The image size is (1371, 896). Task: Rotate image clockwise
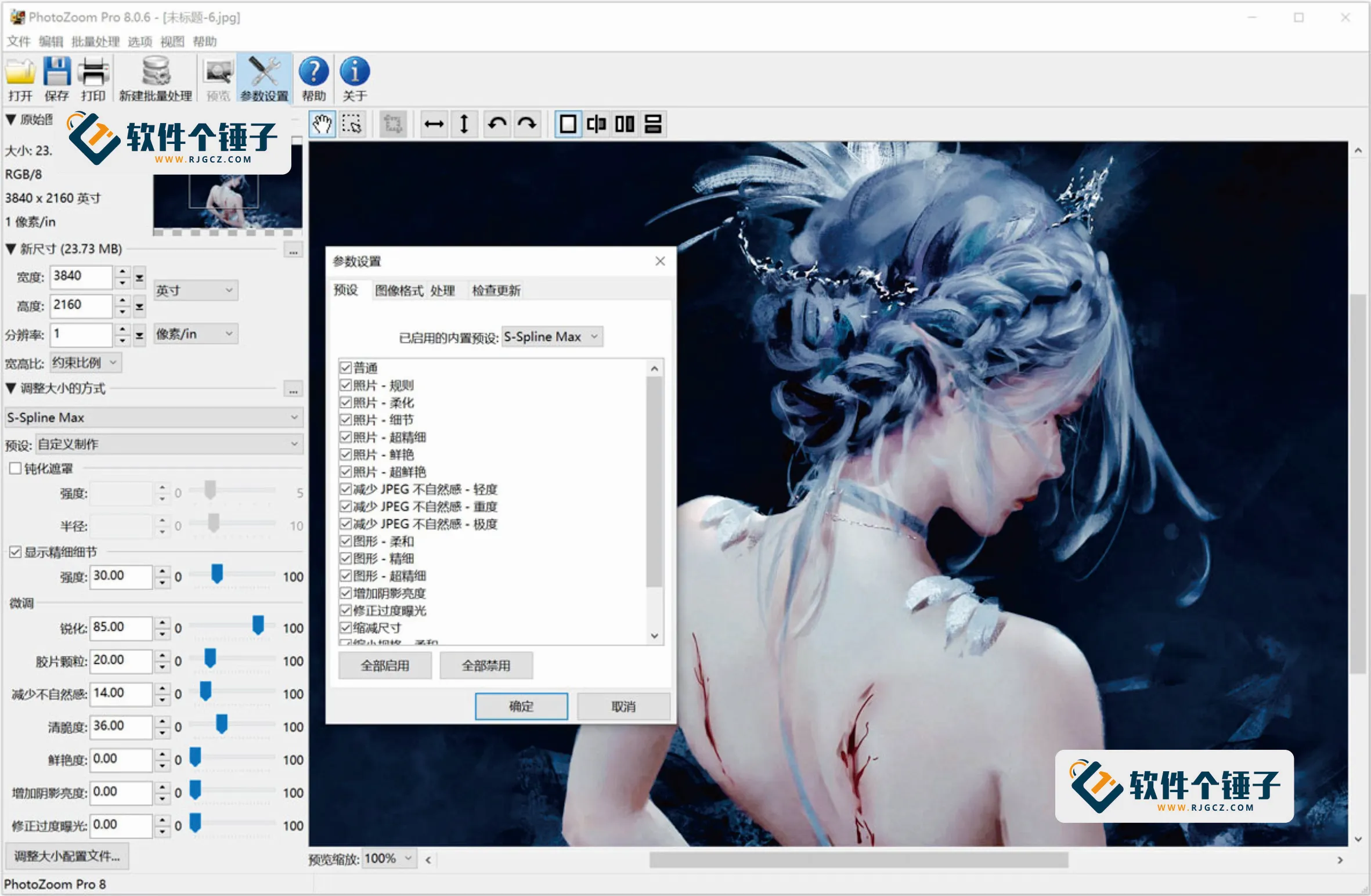tap(527, 124)
